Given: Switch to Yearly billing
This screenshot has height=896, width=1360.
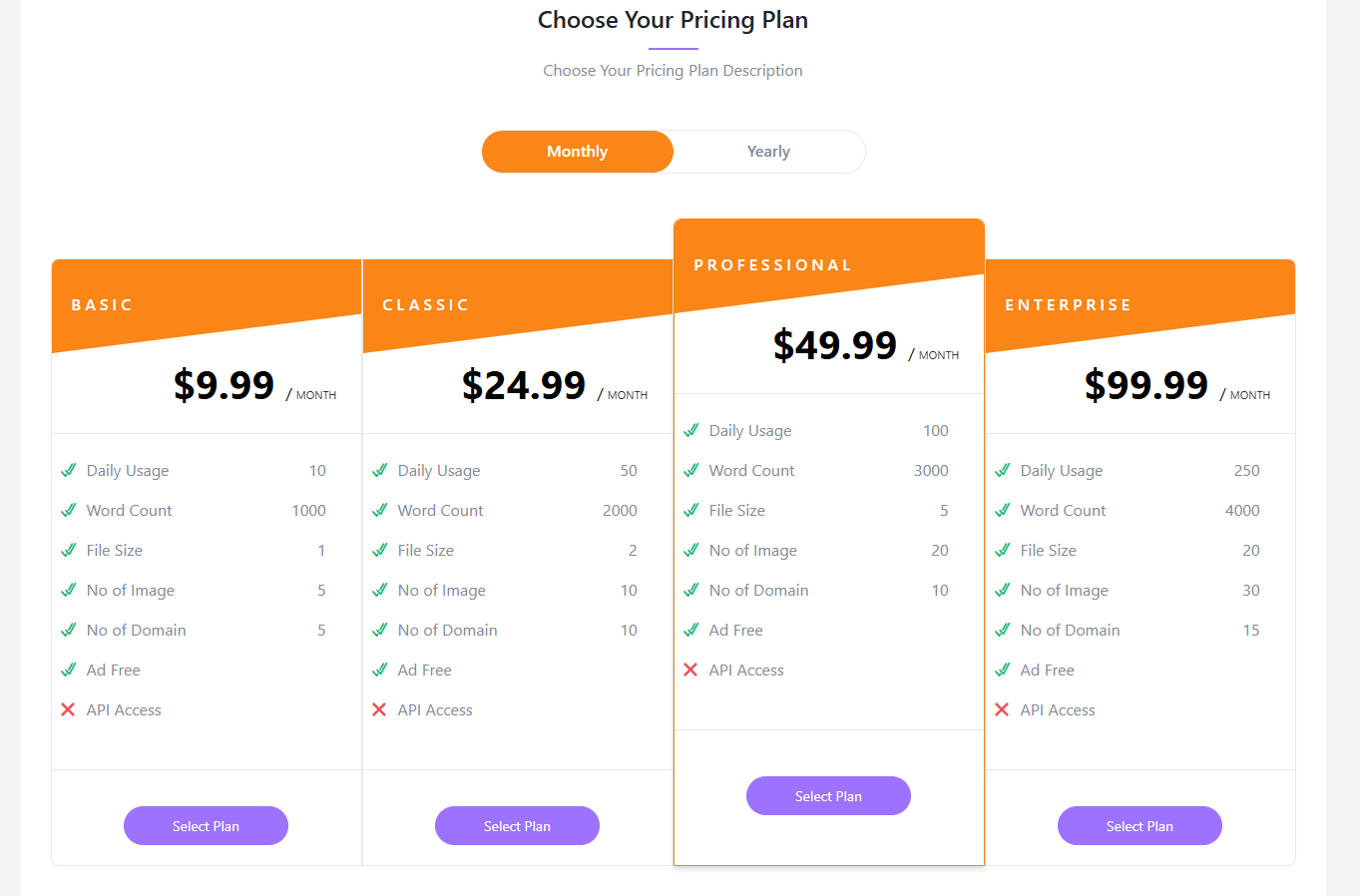Looking at the screenshot, I should pyautogui.click(x=768, y=152).
